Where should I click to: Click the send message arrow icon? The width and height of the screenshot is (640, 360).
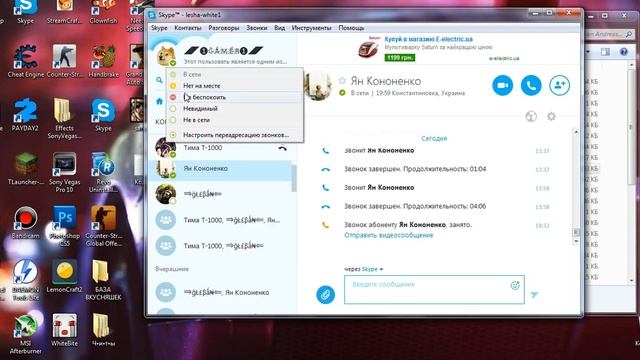[x=534, y=294]
